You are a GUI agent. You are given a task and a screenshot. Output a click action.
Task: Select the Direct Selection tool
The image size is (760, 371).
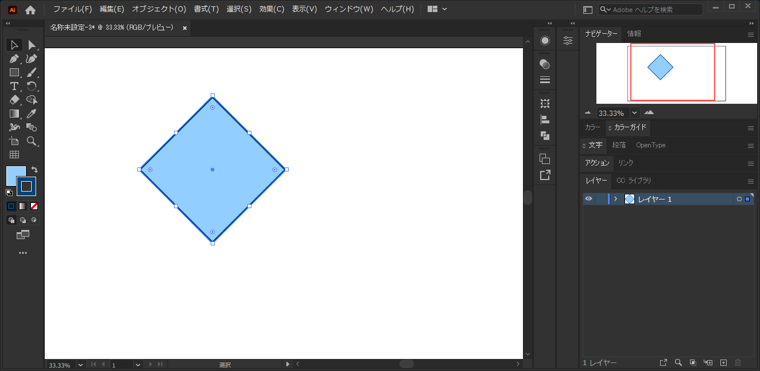[32, 45]
